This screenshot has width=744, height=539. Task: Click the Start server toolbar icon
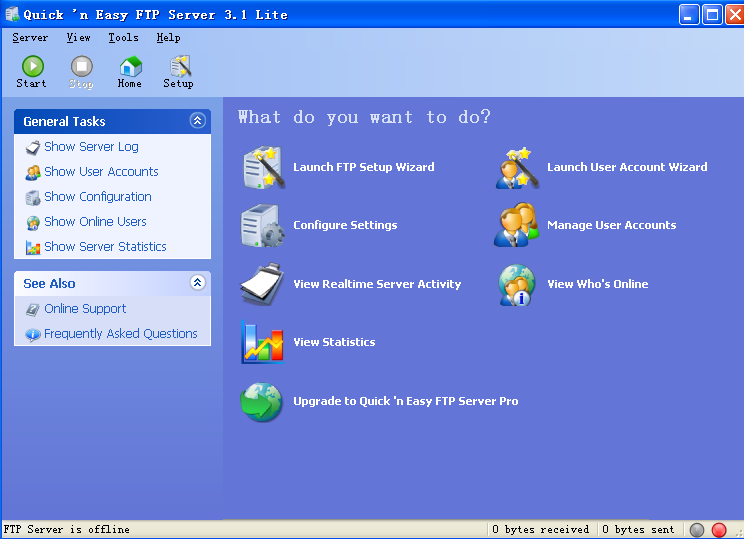point(31,67)
